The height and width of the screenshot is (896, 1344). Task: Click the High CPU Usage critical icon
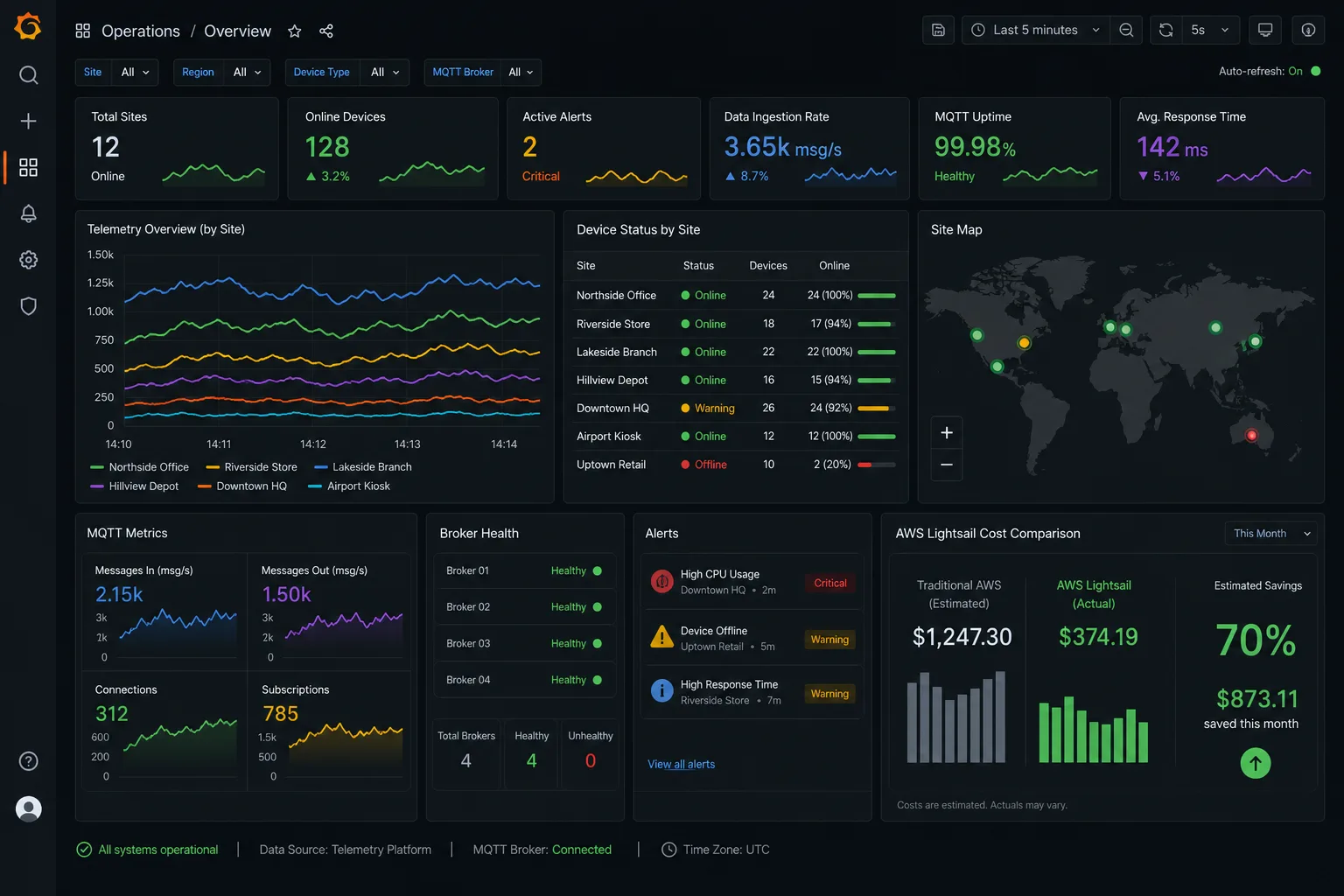[x=662, y=581]
